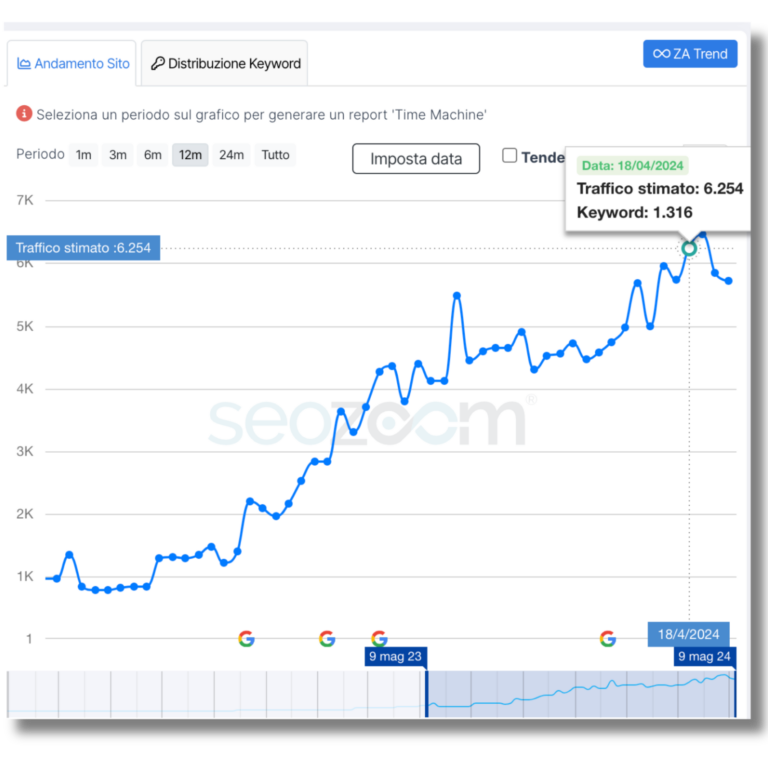768x768 pixels.
Task: Click the red info icon beside Time Machine hint
Action: 24,114
